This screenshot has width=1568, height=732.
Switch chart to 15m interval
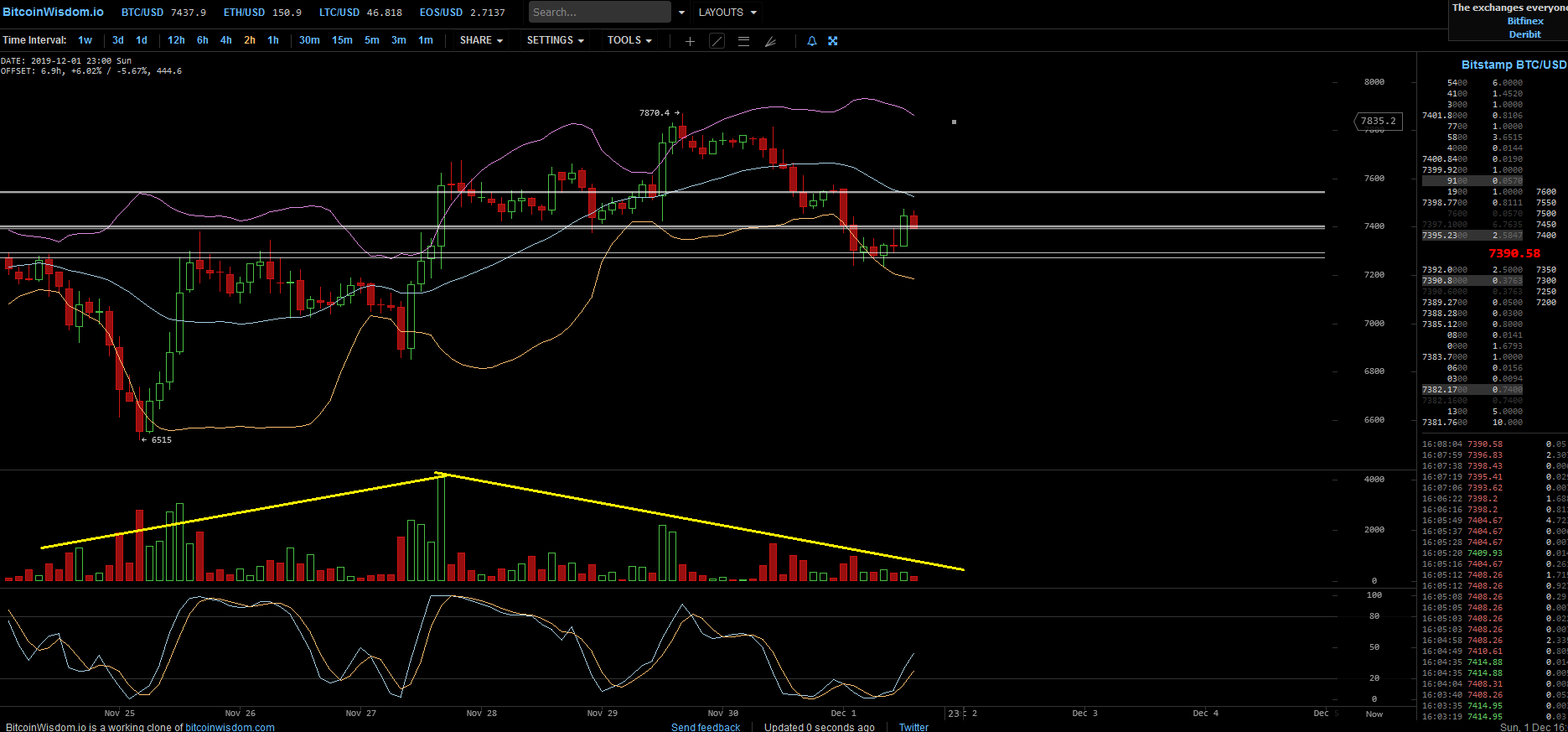[342, 40]
